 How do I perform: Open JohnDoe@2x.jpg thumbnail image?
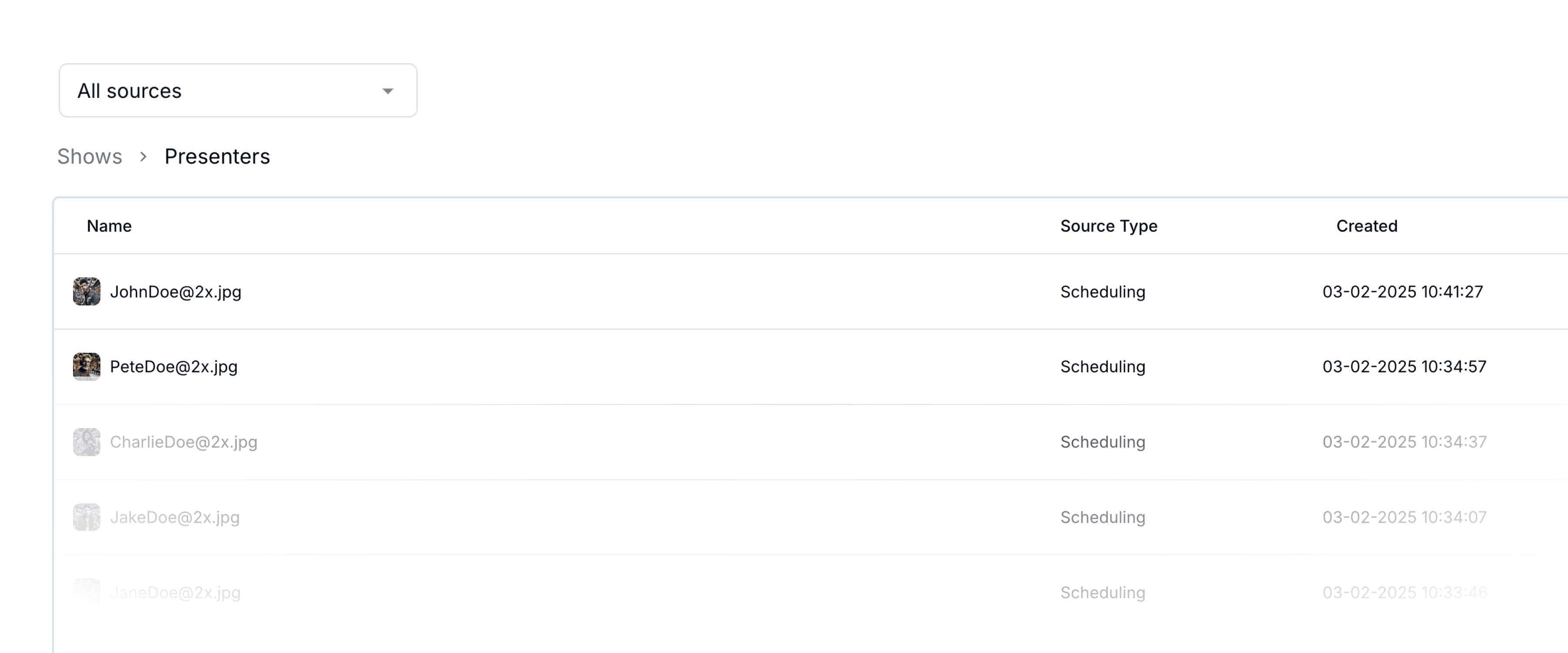pyautogui.click(x=86, y=292)
